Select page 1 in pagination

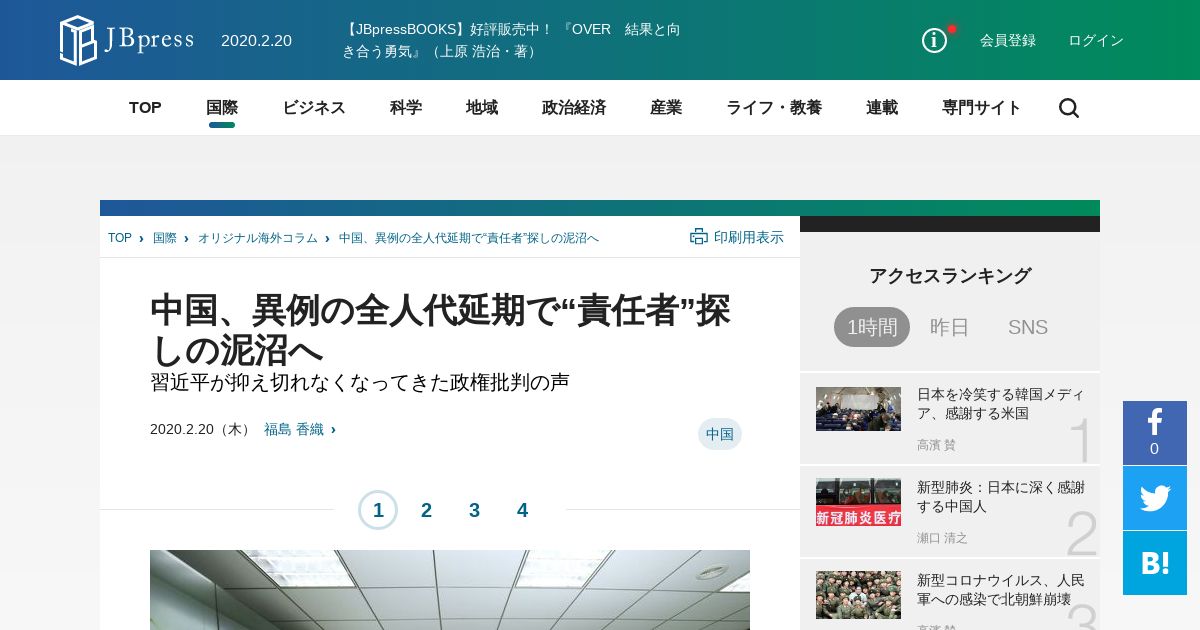click(378, 510)
